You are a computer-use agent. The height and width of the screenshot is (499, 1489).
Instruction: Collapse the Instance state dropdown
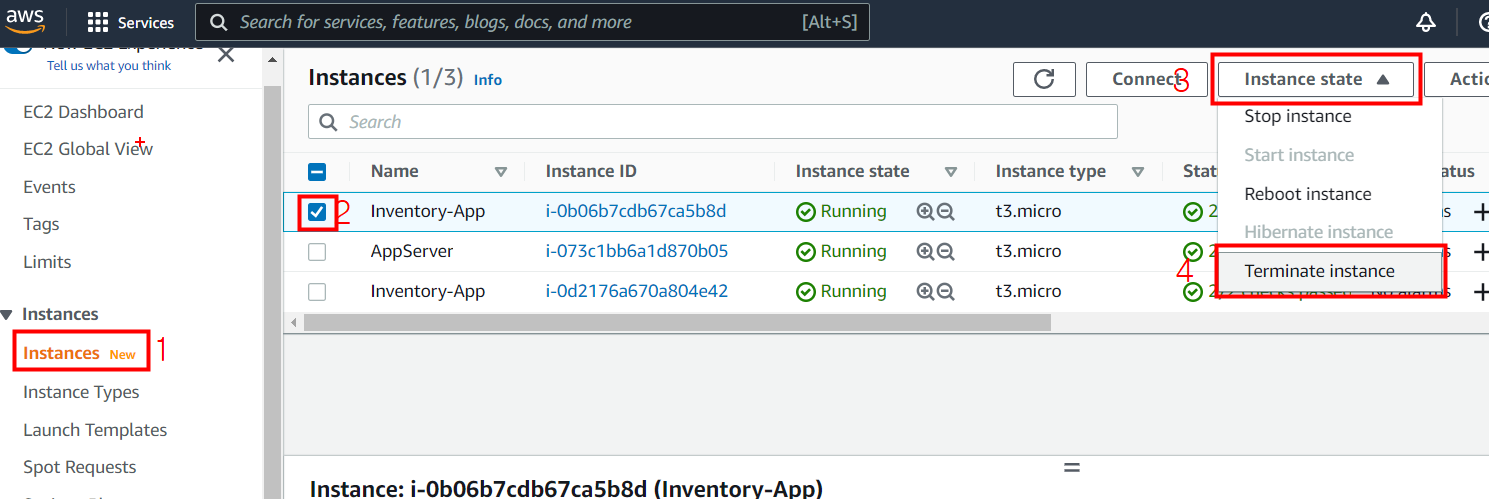1316,79
